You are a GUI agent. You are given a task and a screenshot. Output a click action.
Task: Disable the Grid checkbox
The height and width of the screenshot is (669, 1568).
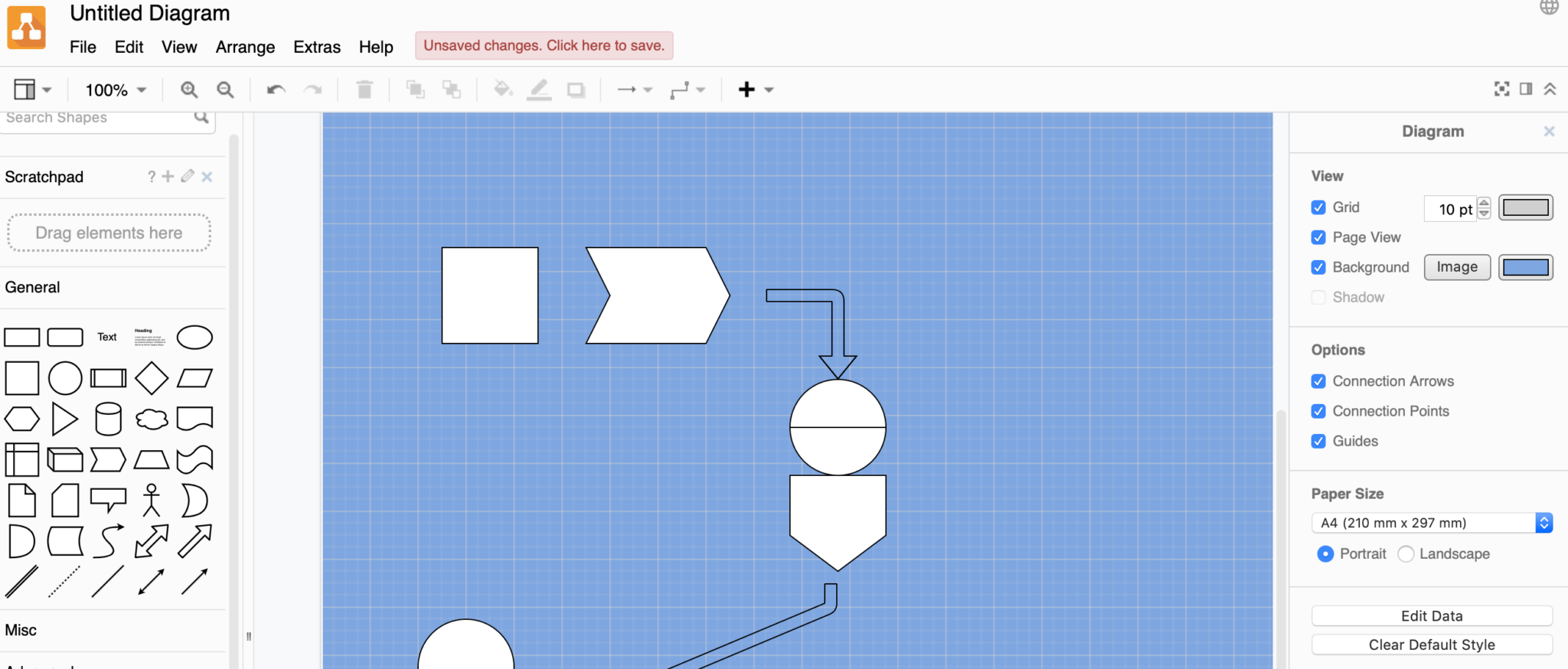pyautogui.click(x=1318, y=207)
